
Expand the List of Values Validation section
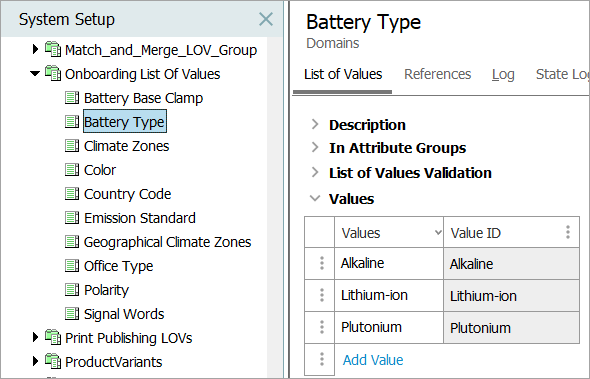(315, 172)
